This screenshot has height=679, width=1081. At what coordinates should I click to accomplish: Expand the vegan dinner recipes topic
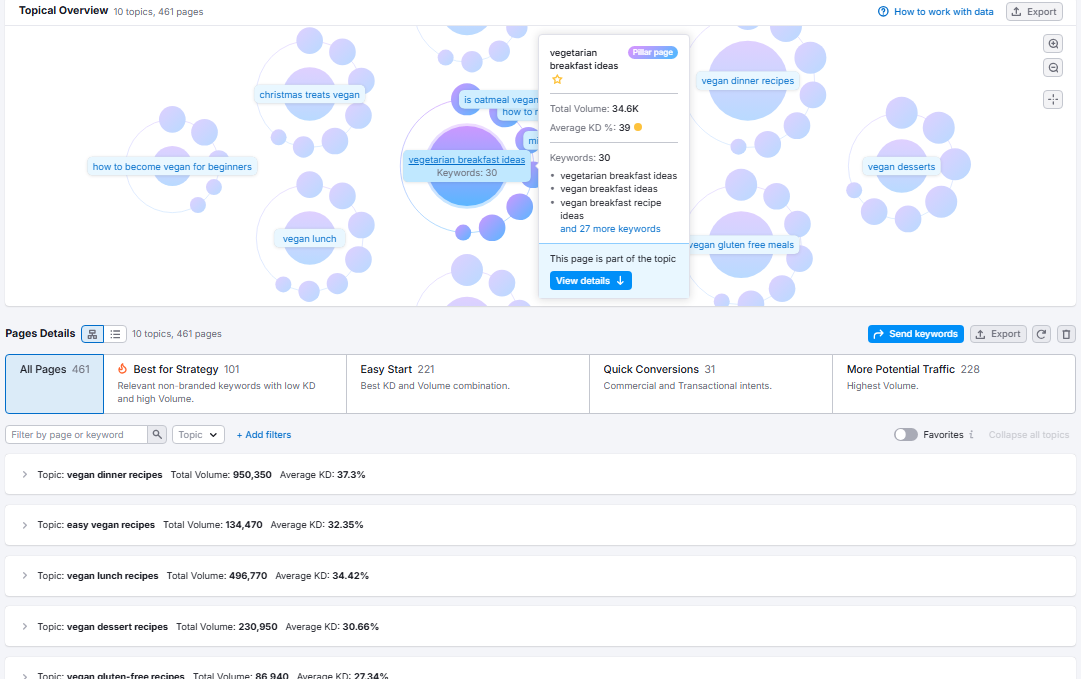tap(25, 475)
